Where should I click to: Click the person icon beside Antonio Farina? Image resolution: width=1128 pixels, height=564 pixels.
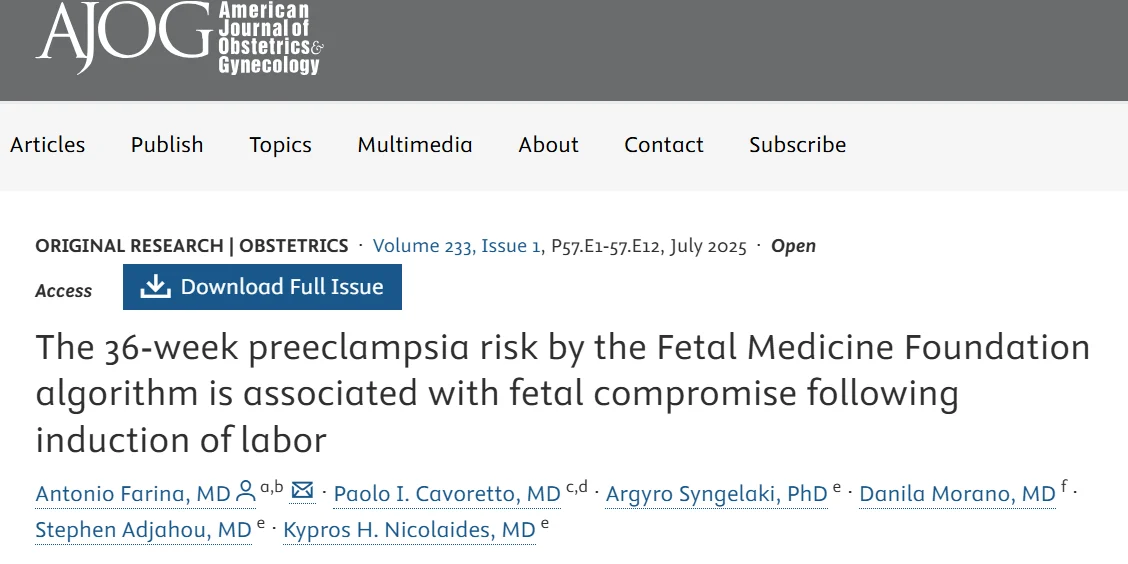(246, 492)
